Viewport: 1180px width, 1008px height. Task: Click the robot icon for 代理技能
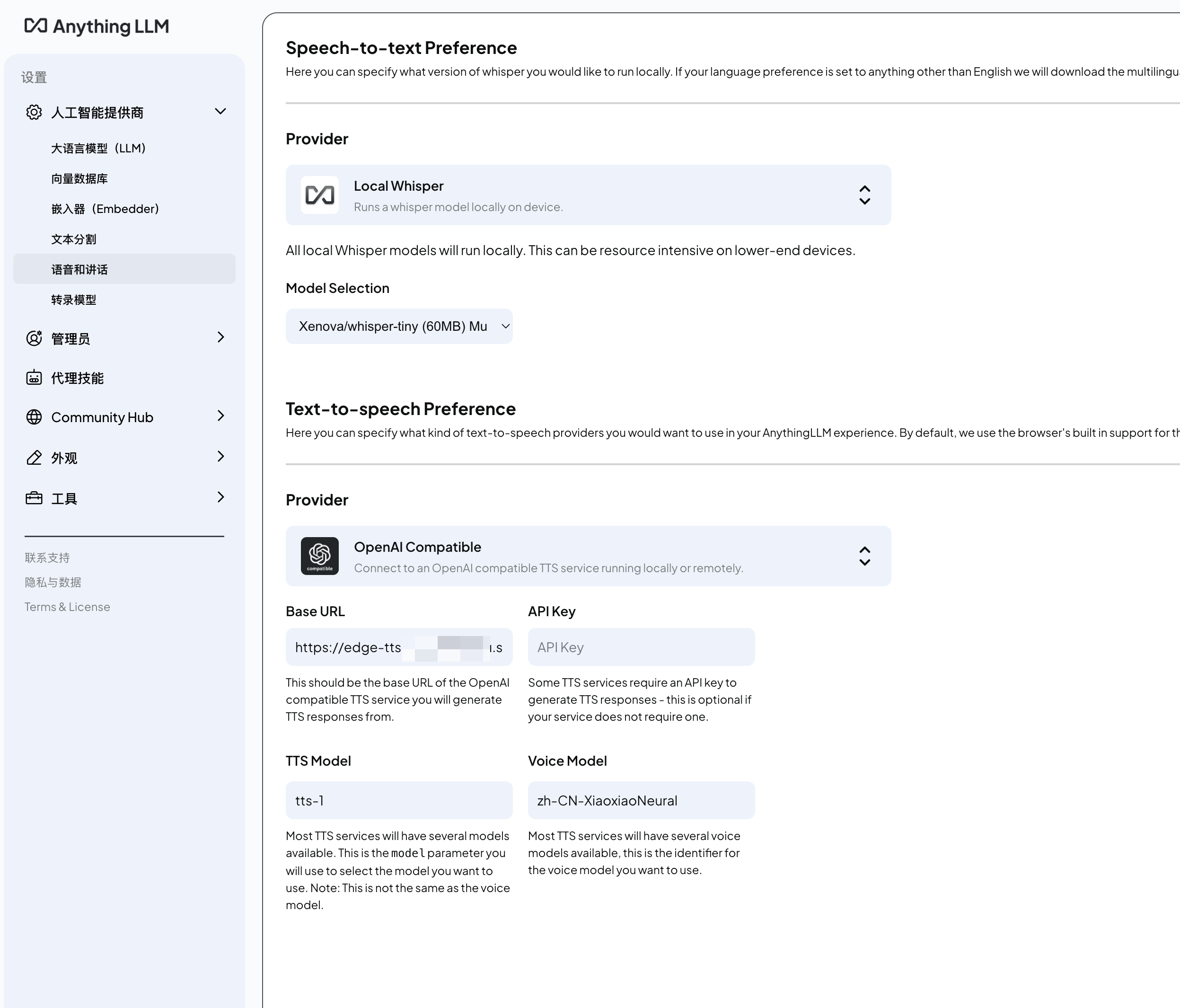[34, 378]
